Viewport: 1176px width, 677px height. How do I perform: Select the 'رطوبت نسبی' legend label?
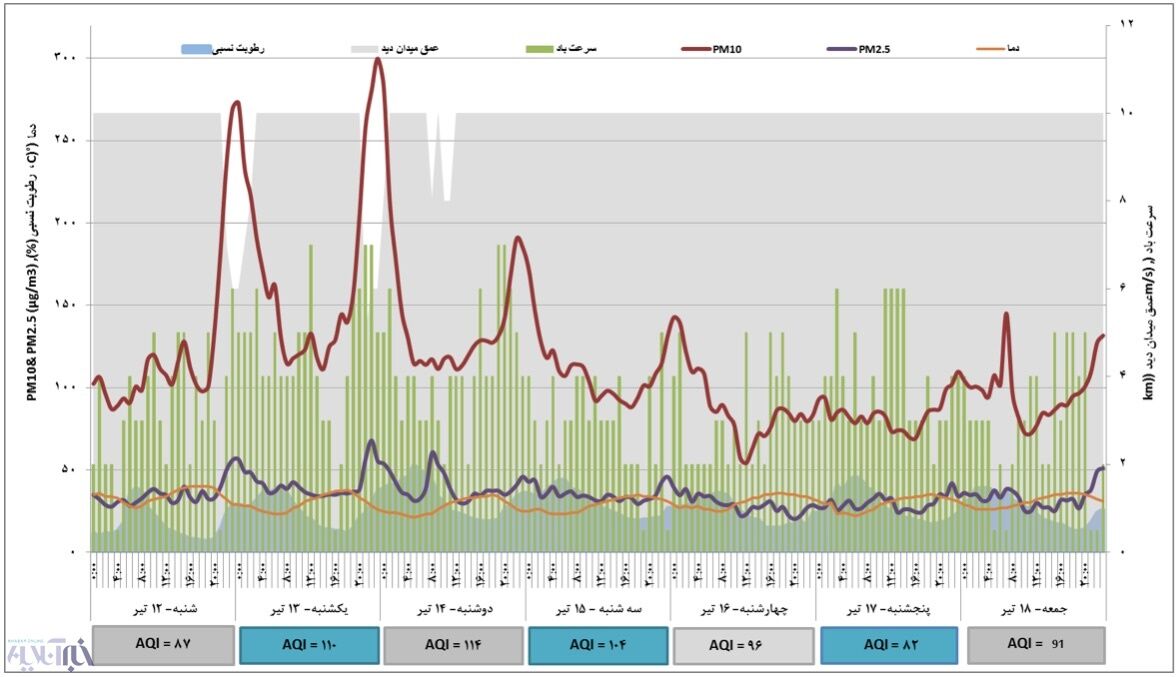238,49
